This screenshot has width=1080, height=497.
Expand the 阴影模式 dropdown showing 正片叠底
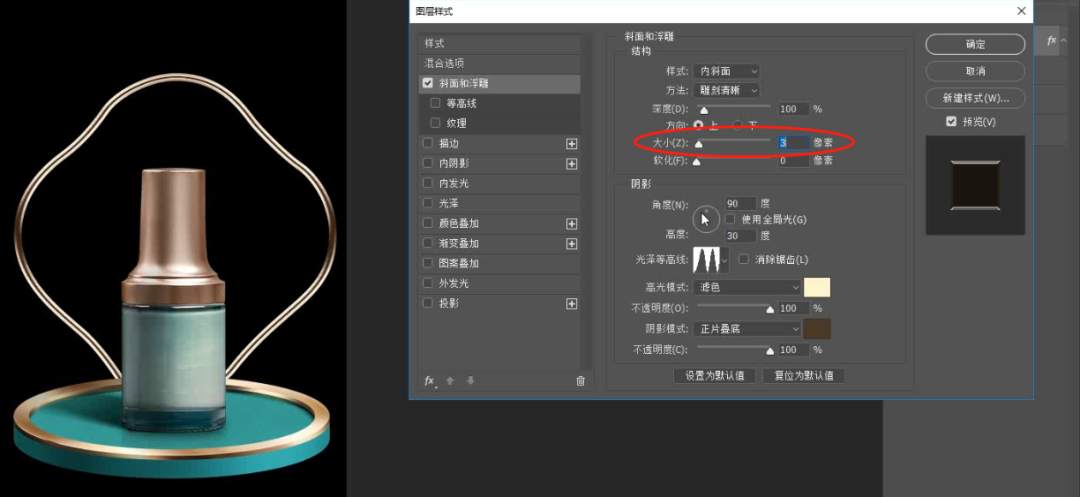tap(749, 328)
